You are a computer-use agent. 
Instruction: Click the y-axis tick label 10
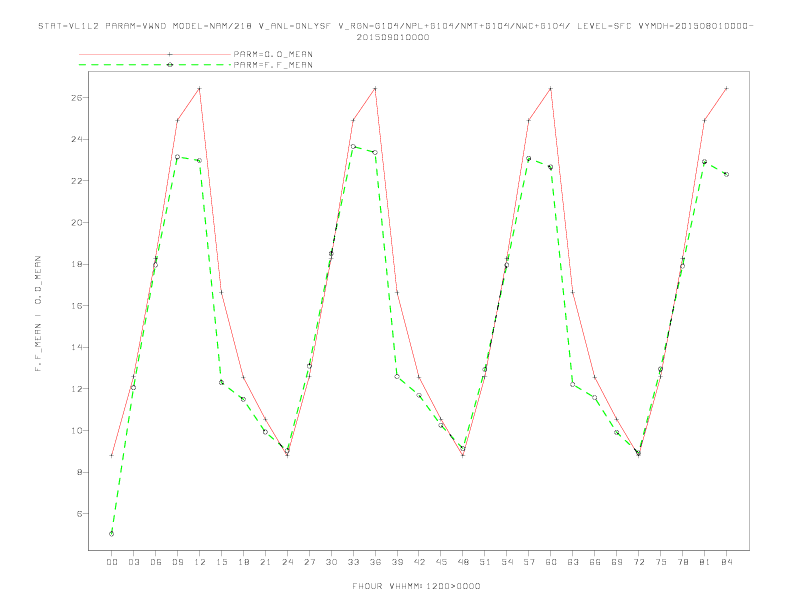(x=77, y=431)
